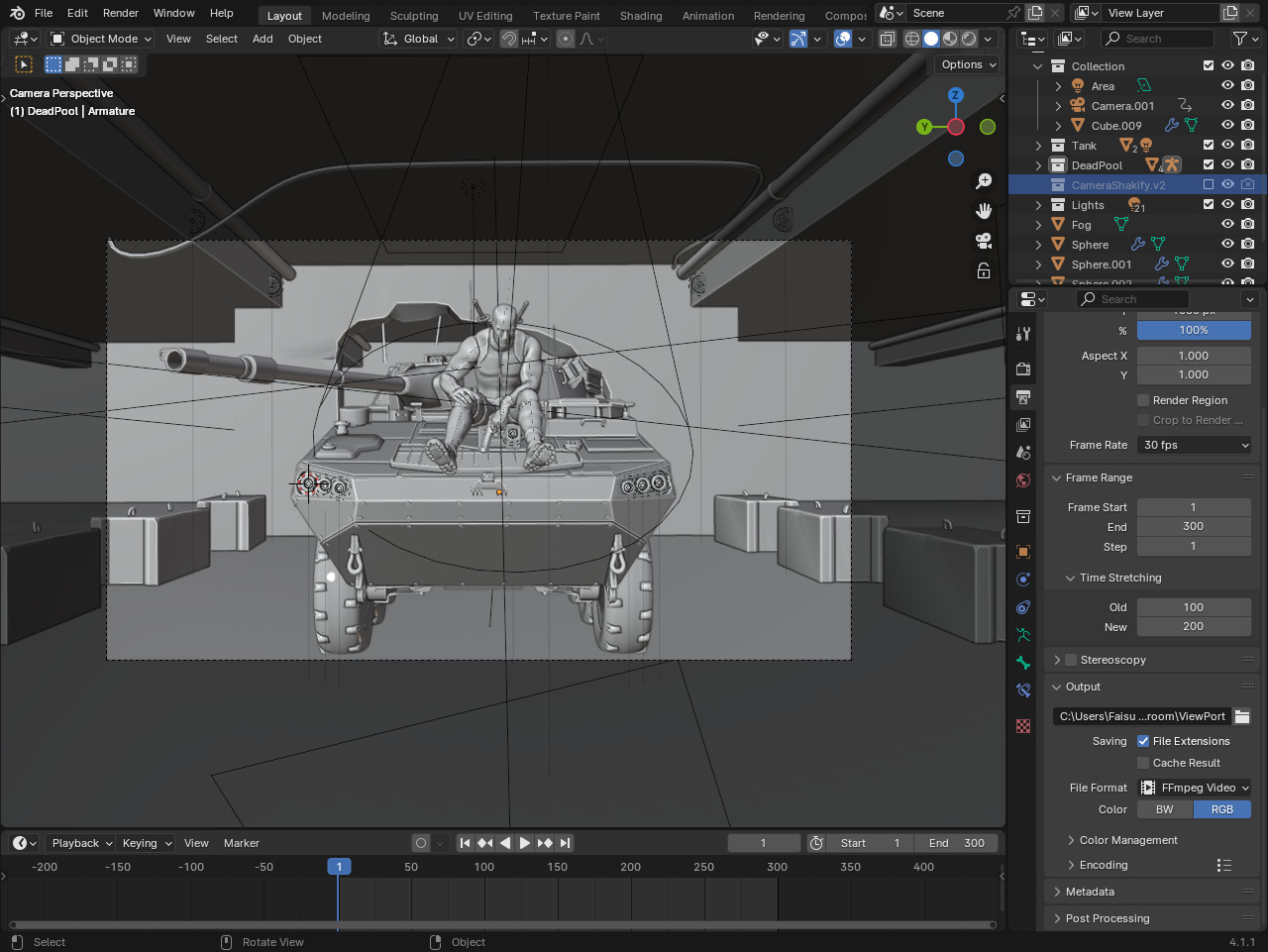Viewport: 1268px width, 952px height.
Task: Click the output path folder browse icon
Action: 1242,716
